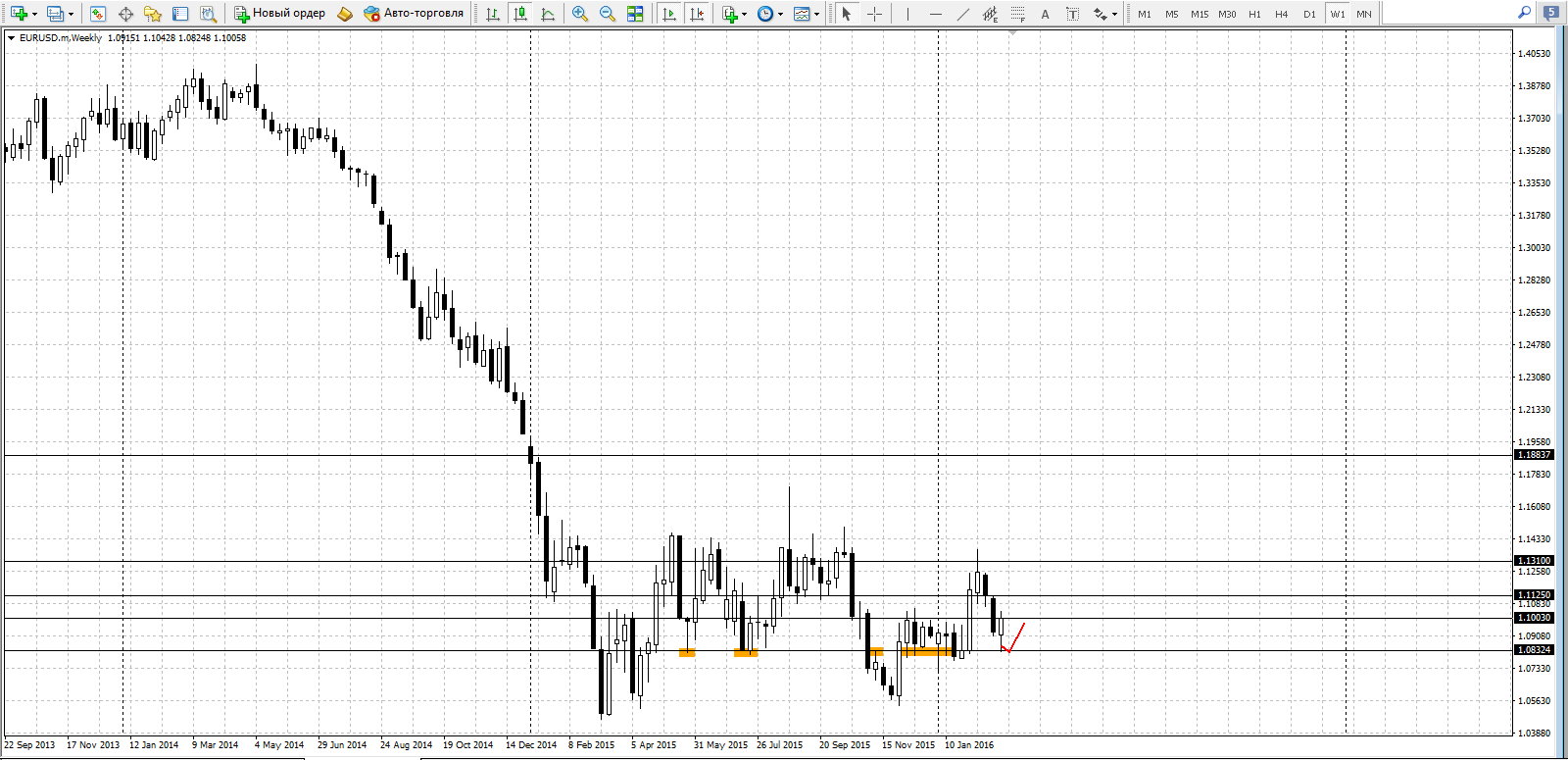Toggle the Terminal panel icon
This screenshot has width=1568, height=760.
point(180,14)
